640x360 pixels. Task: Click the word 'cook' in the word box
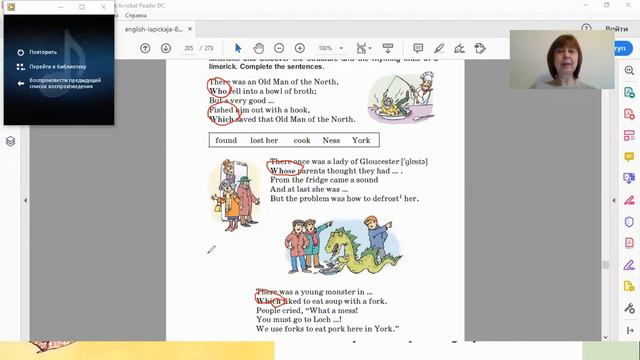[302, 140]
